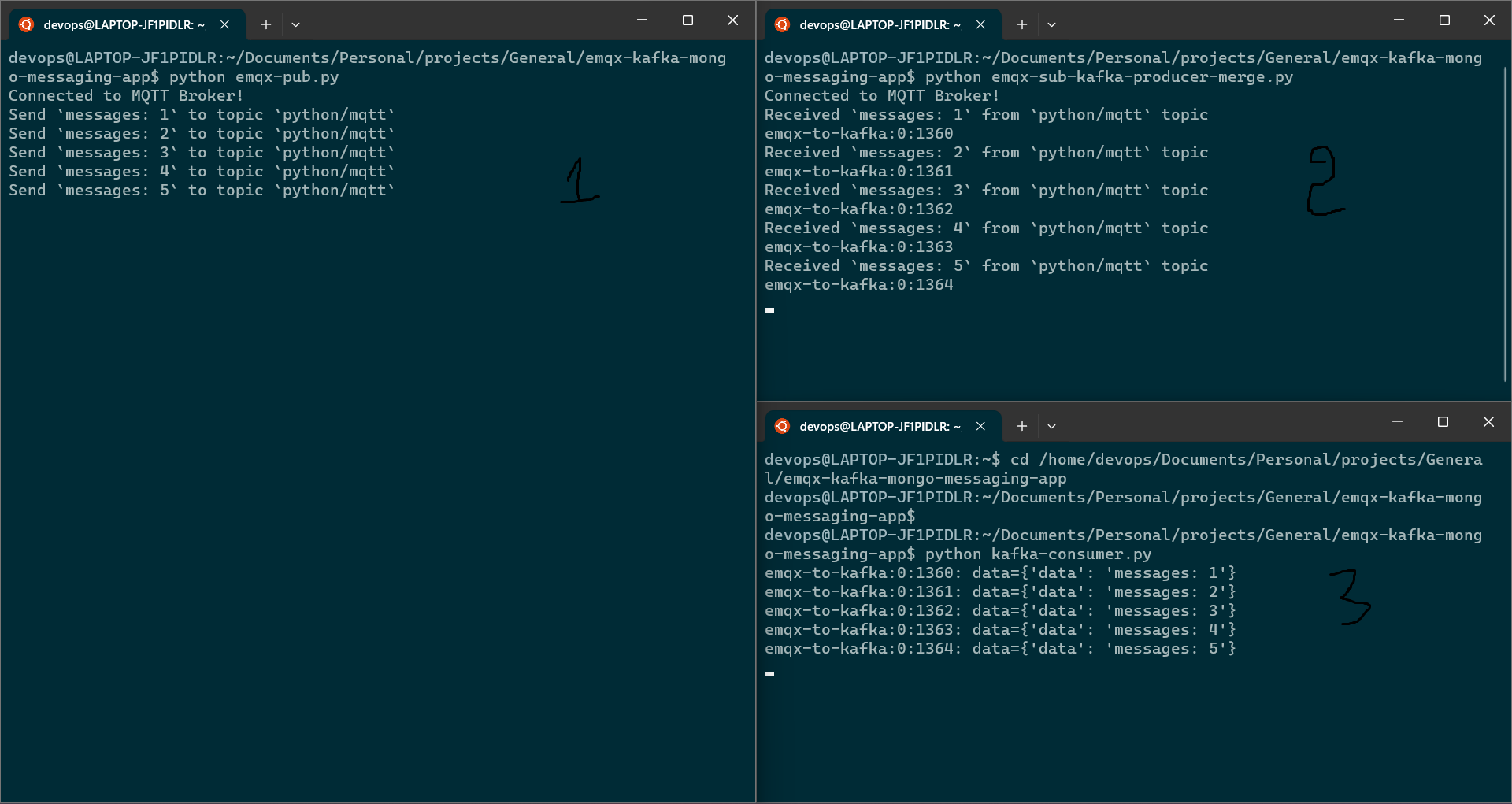1512x804 pixels.
Task: Open new tab in left terminal window
Action: click(266, 24)
